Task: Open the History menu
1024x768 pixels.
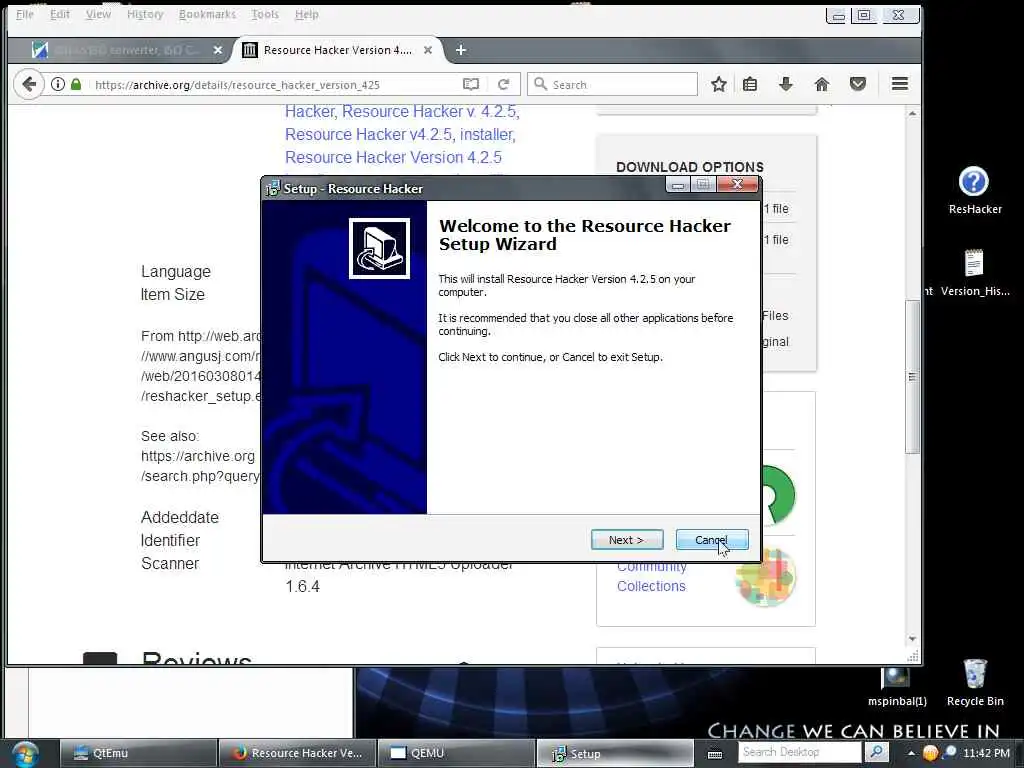Action: tap(145, 14)
